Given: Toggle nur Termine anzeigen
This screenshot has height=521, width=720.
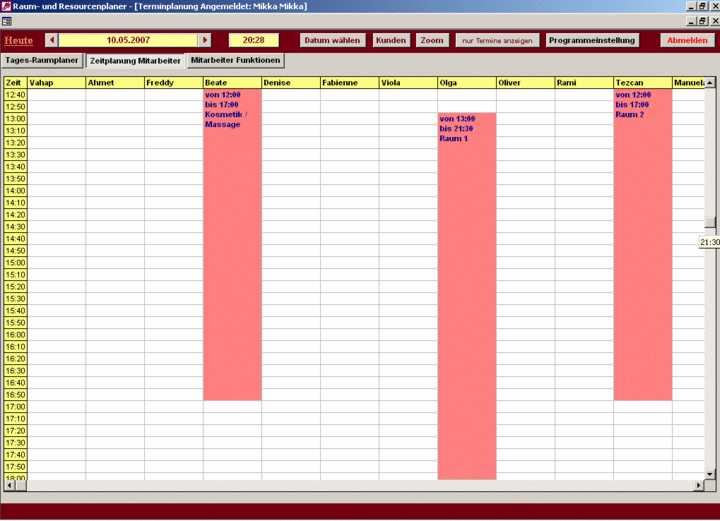Looking at the screenshot, I should click(x=497, y=40).
